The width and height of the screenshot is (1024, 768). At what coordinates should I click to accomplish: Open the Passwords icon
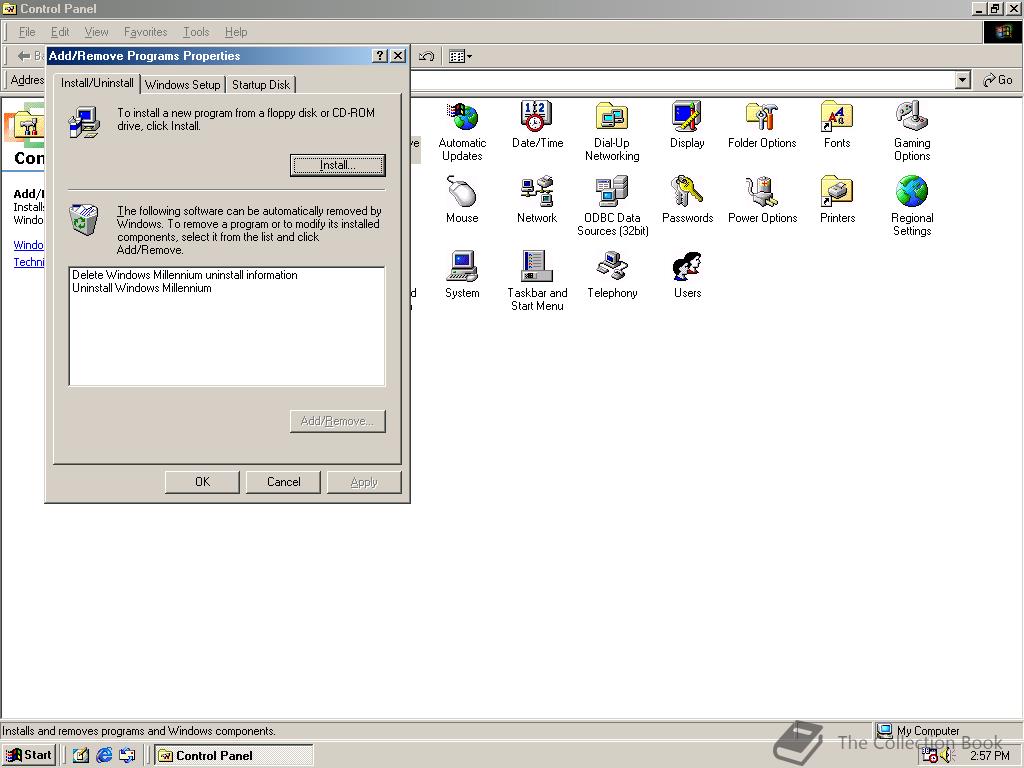coord(687,200)
